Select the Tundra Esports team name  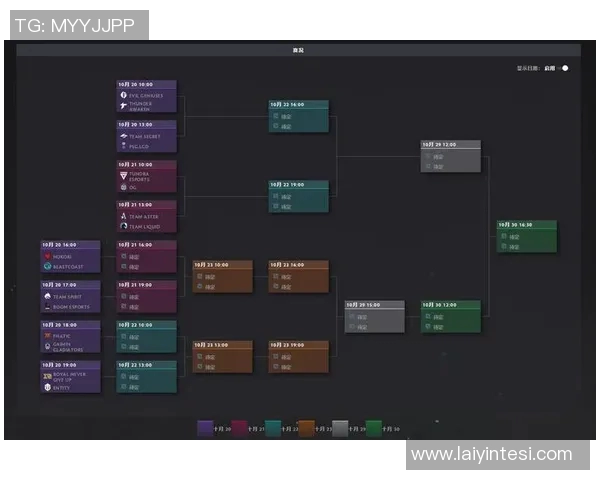[139, 176]
